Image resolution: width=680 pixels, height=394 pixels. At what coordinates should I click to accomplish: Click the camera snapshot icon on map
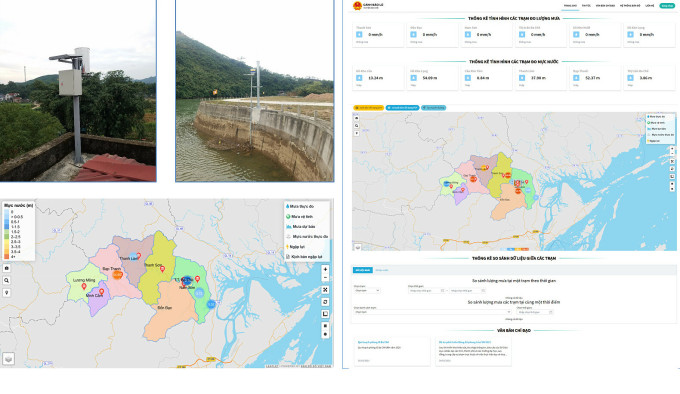[7, 268]
